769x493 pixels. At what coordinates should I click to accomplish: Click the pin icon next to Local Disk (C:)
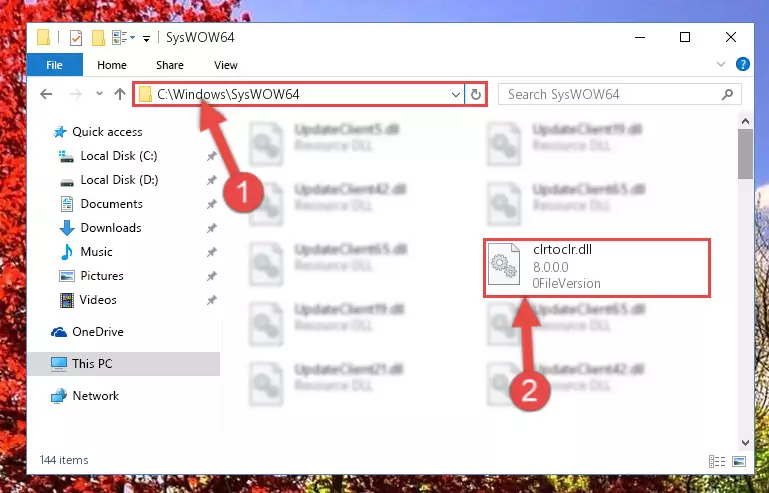pyautogui.click(x=211, y=156)
